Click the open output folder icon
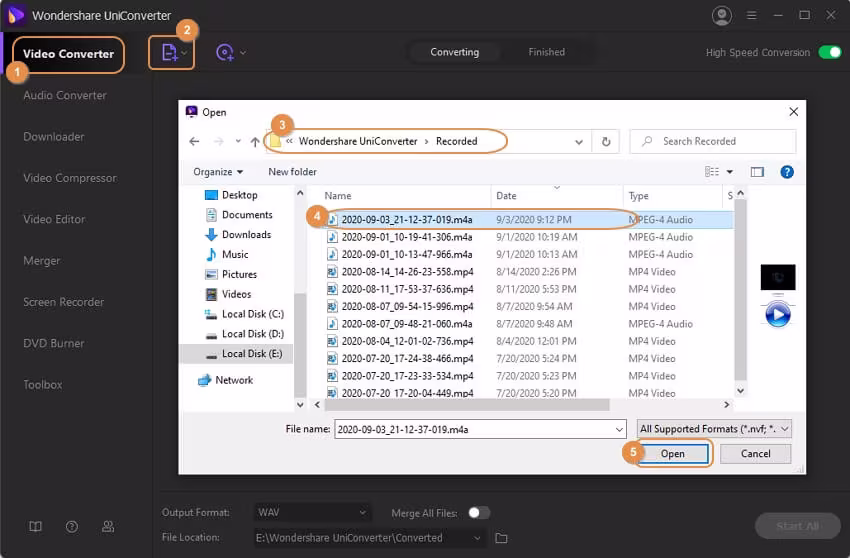This screenshot has width=850, height=558. point(501,538)
